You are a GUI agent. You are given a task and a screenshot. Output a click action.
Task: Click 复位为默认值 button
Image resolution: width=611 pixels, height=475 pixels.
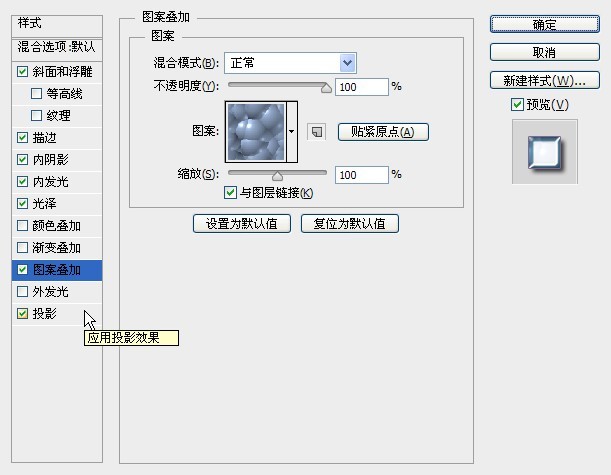coord(350,224)
